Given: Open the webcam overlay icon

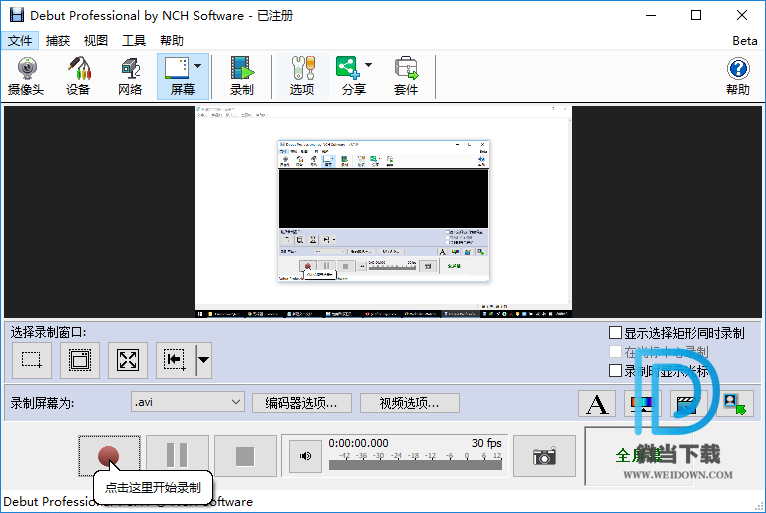Looking at the screenshot, I should pyautogui.click(x=734, y=404).
